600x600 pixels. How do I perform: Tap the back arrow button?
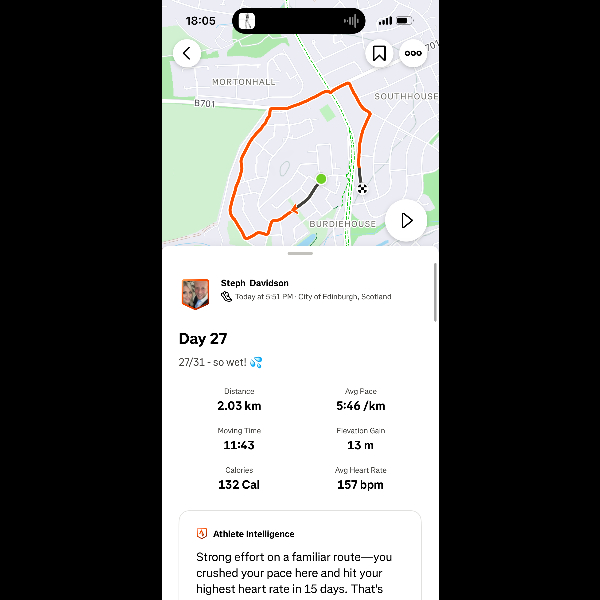(x=187, y=53)
